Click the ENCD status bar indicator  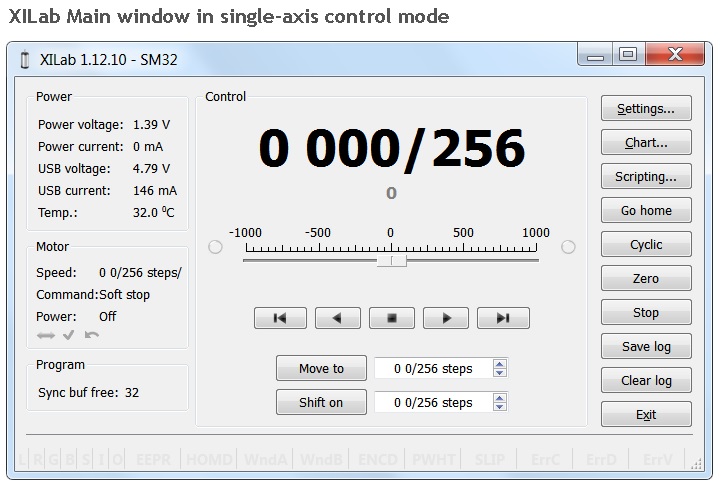pos(377,459)
